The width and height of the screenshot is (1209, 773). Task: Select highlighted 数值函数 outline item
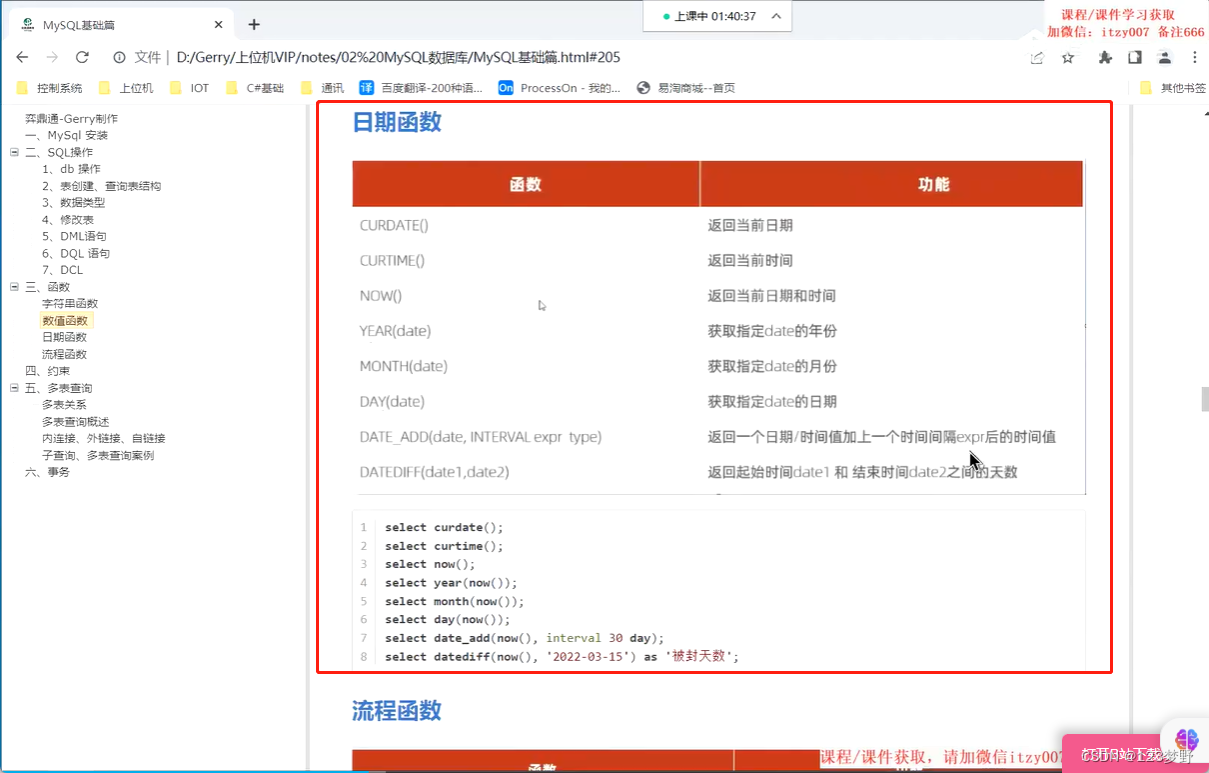click(66, 321)
